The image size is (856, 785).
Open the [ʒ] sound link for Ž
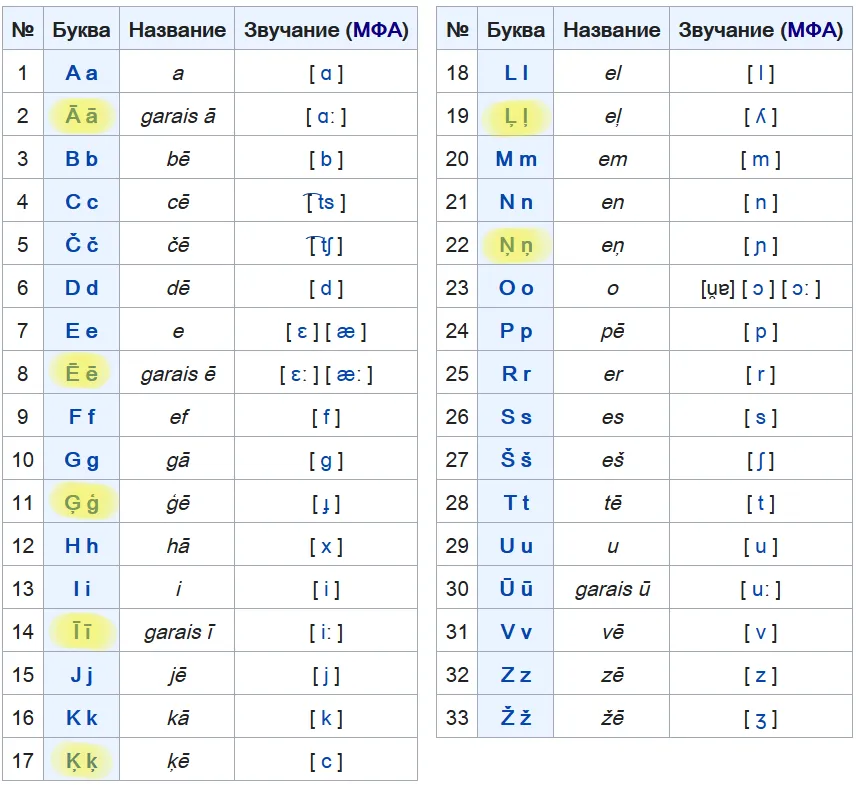tap(760, 718)
